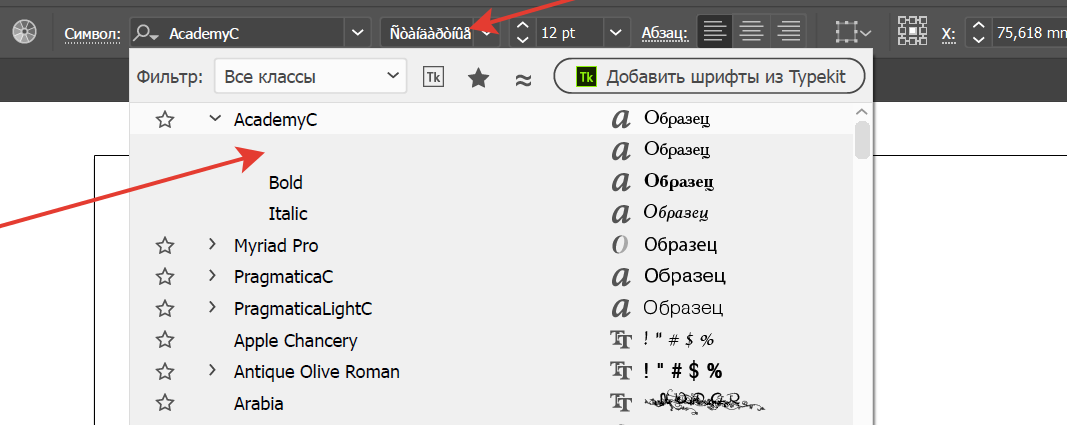Align paragraph left
Screen dimensions: 1067x425
pyautogui.click(x=715, y=31)
